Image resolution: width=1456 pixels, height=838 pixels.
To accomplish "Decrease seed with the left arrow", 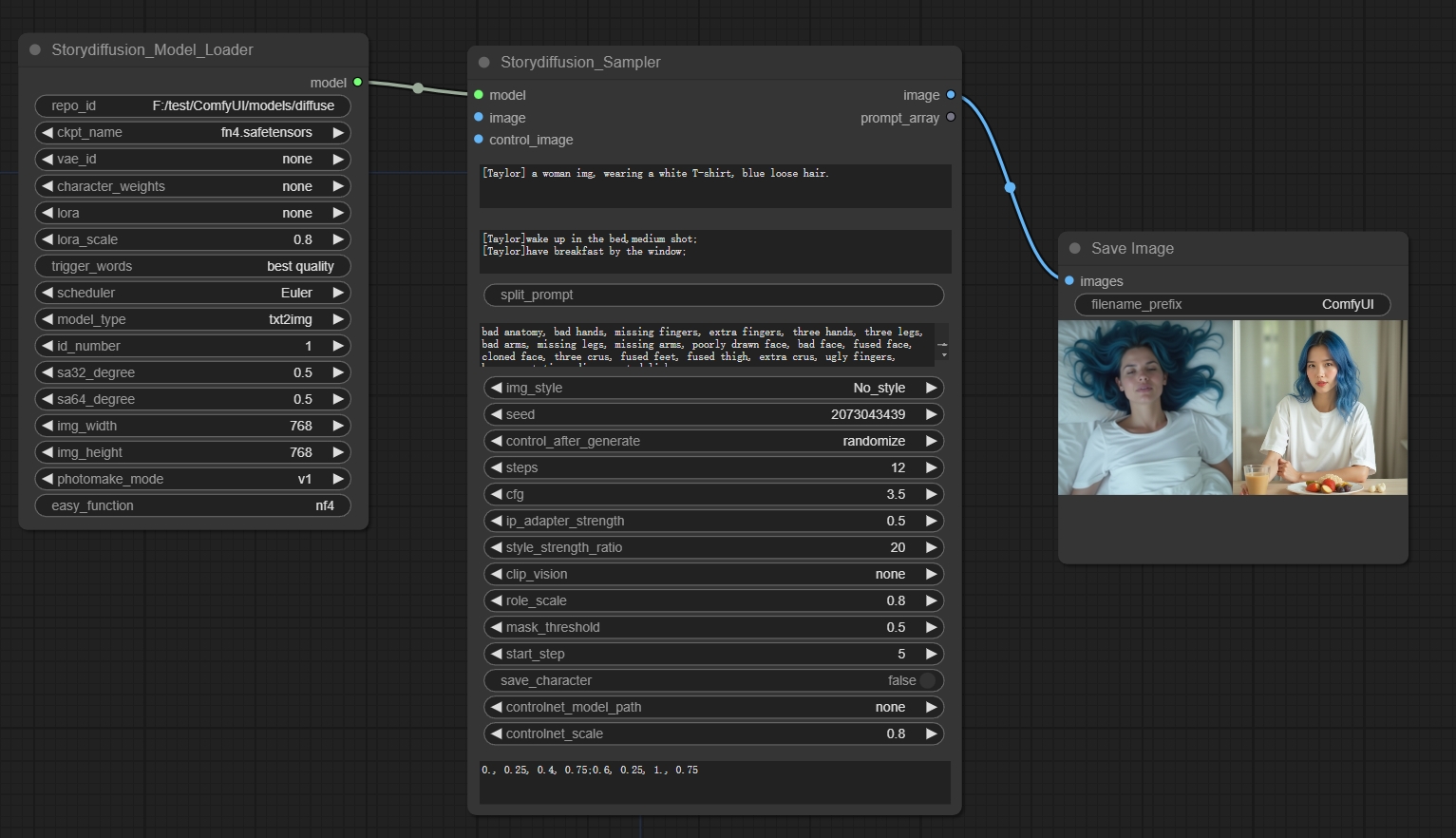I will [496, 414].
